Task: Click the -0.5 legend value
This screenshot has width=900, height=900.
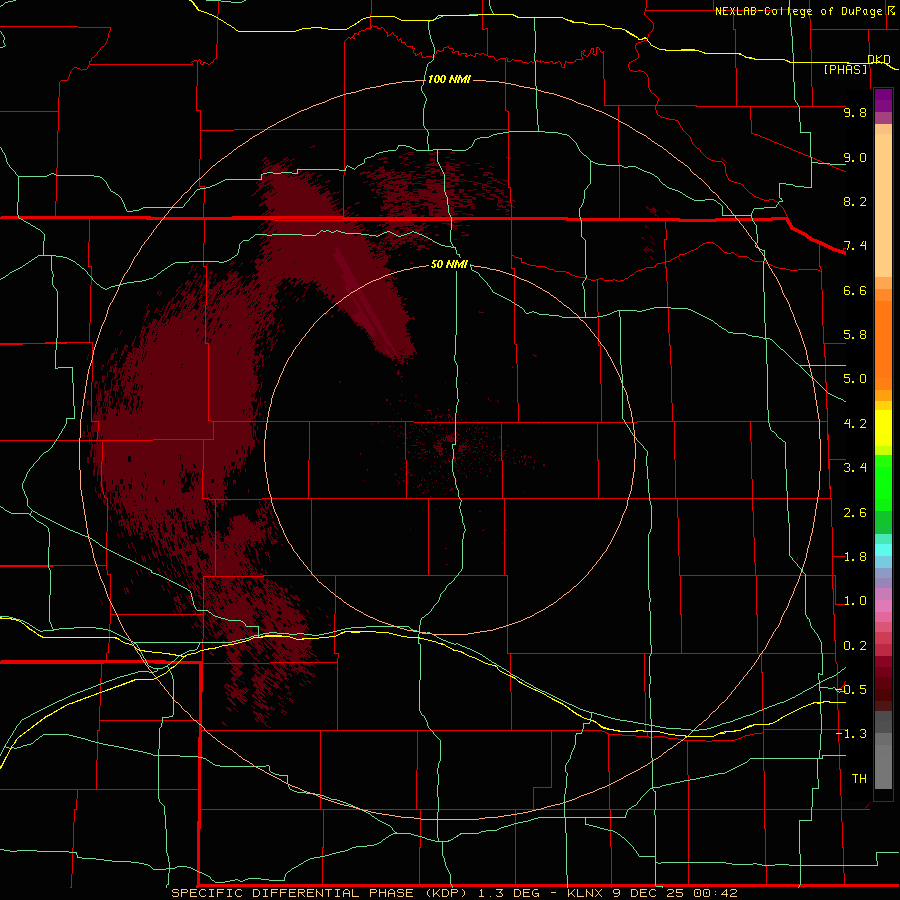Action: 851,690
